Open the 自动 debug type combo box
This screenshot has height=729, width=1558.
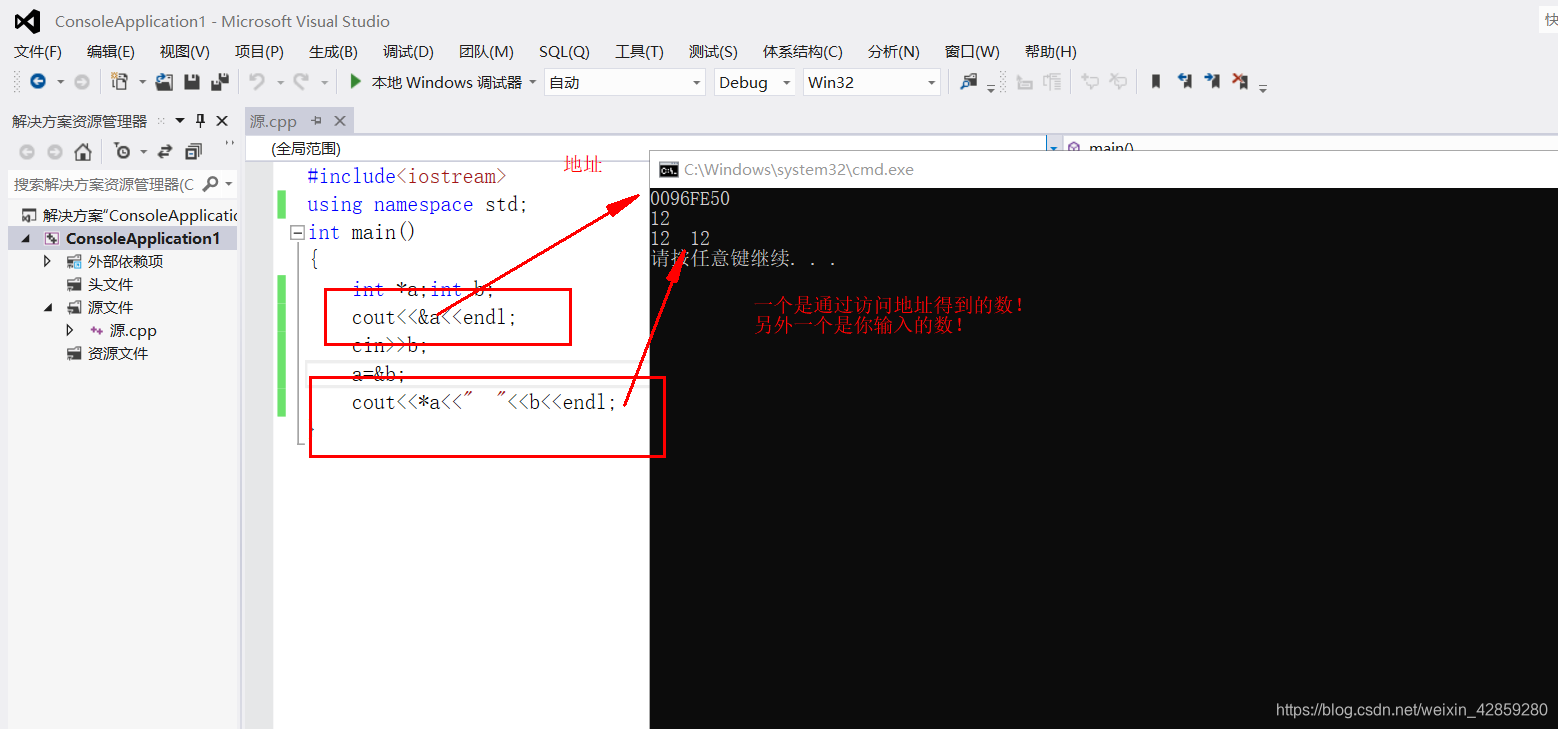(x=625, y=82)
